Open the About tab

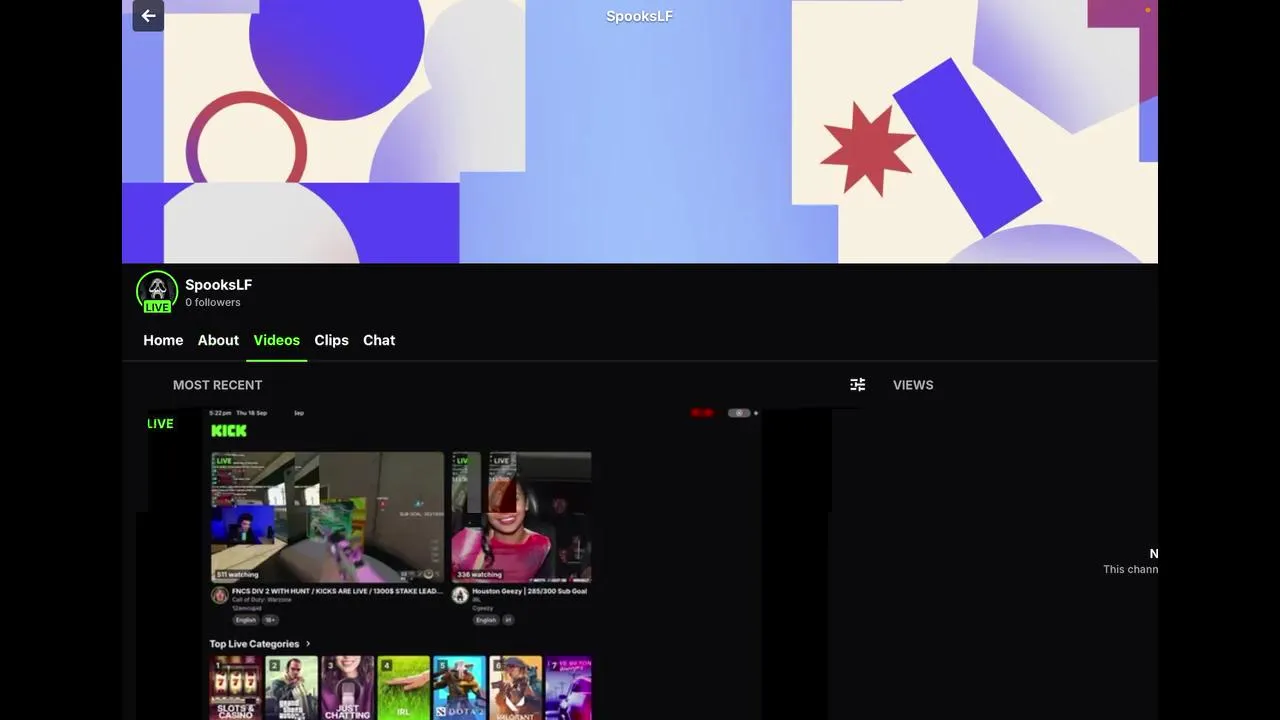[218, 340]
